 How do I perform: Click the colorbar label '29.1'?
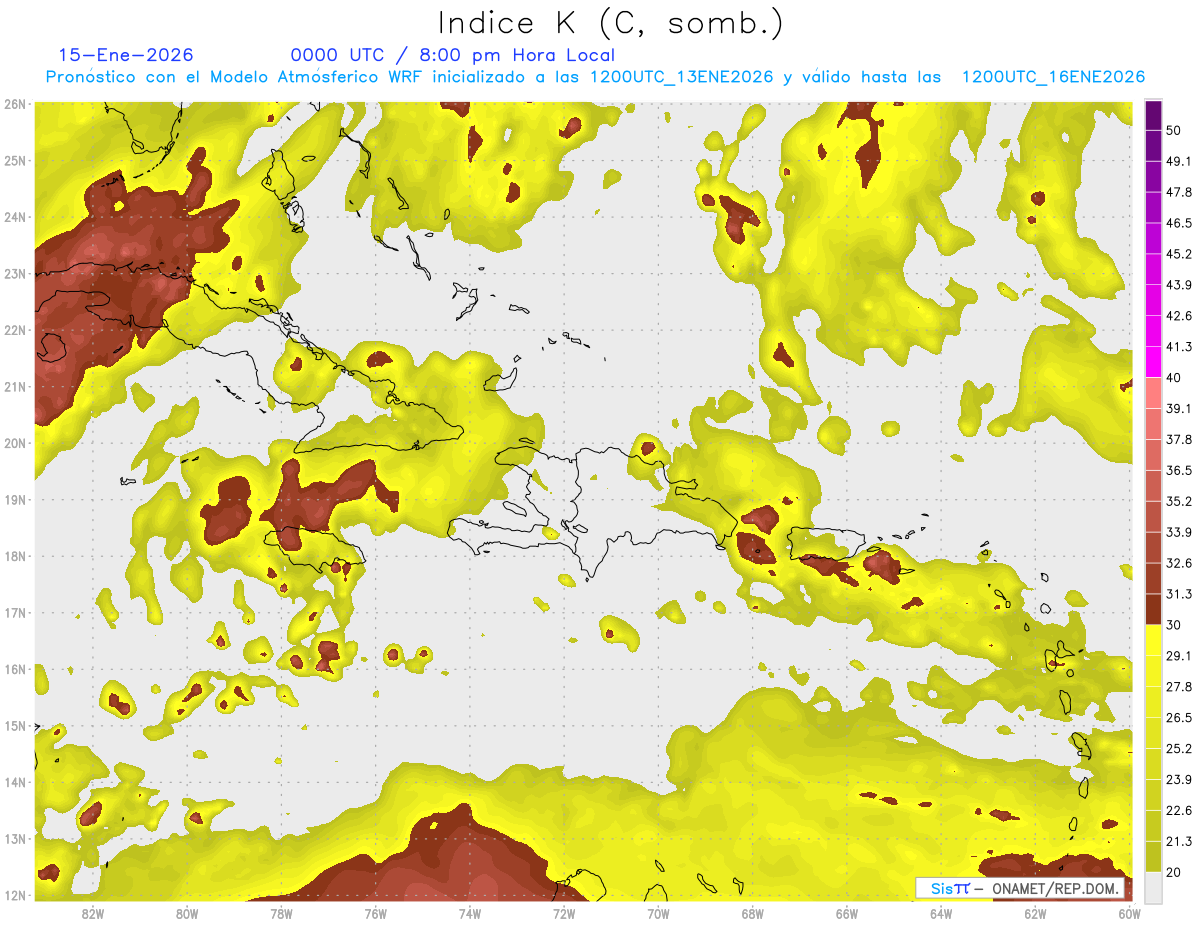1178,655
